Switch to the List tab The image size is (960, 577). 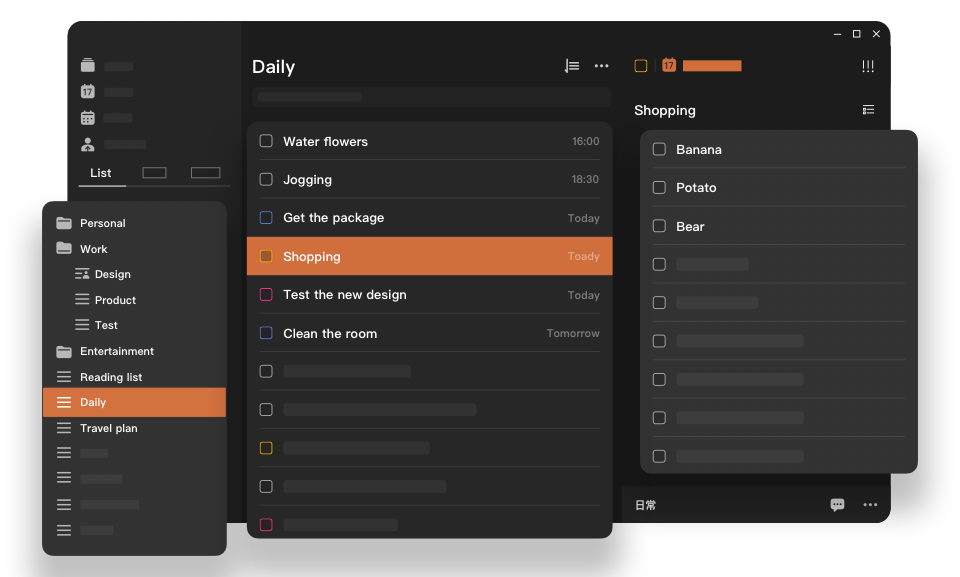pyautogui.click(x=101, y=173)
